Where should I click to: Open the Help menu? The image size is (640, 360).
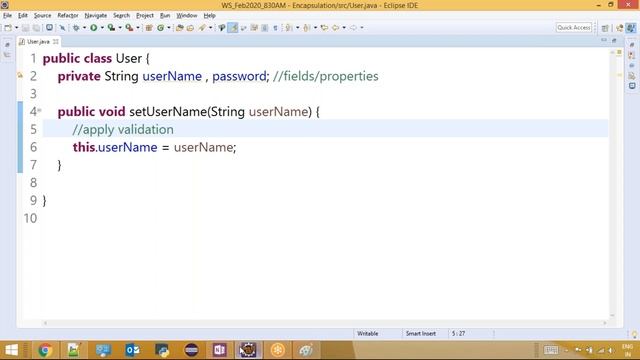[209, 16]
